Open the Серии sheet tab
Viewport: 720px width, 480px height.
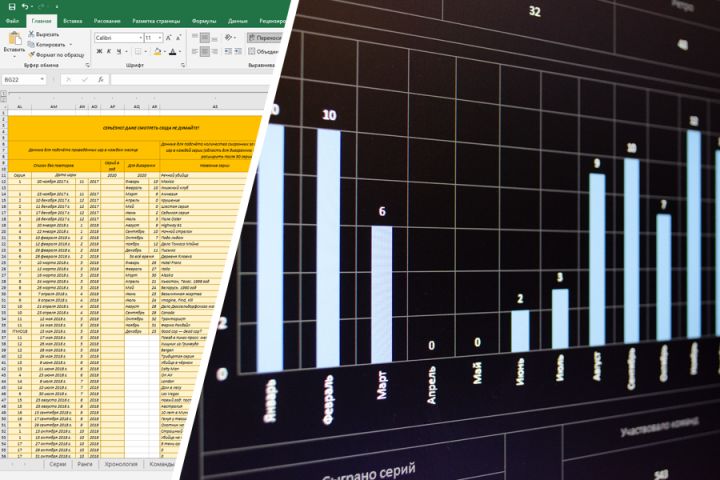pyautogui.click(x=57, y=464)
